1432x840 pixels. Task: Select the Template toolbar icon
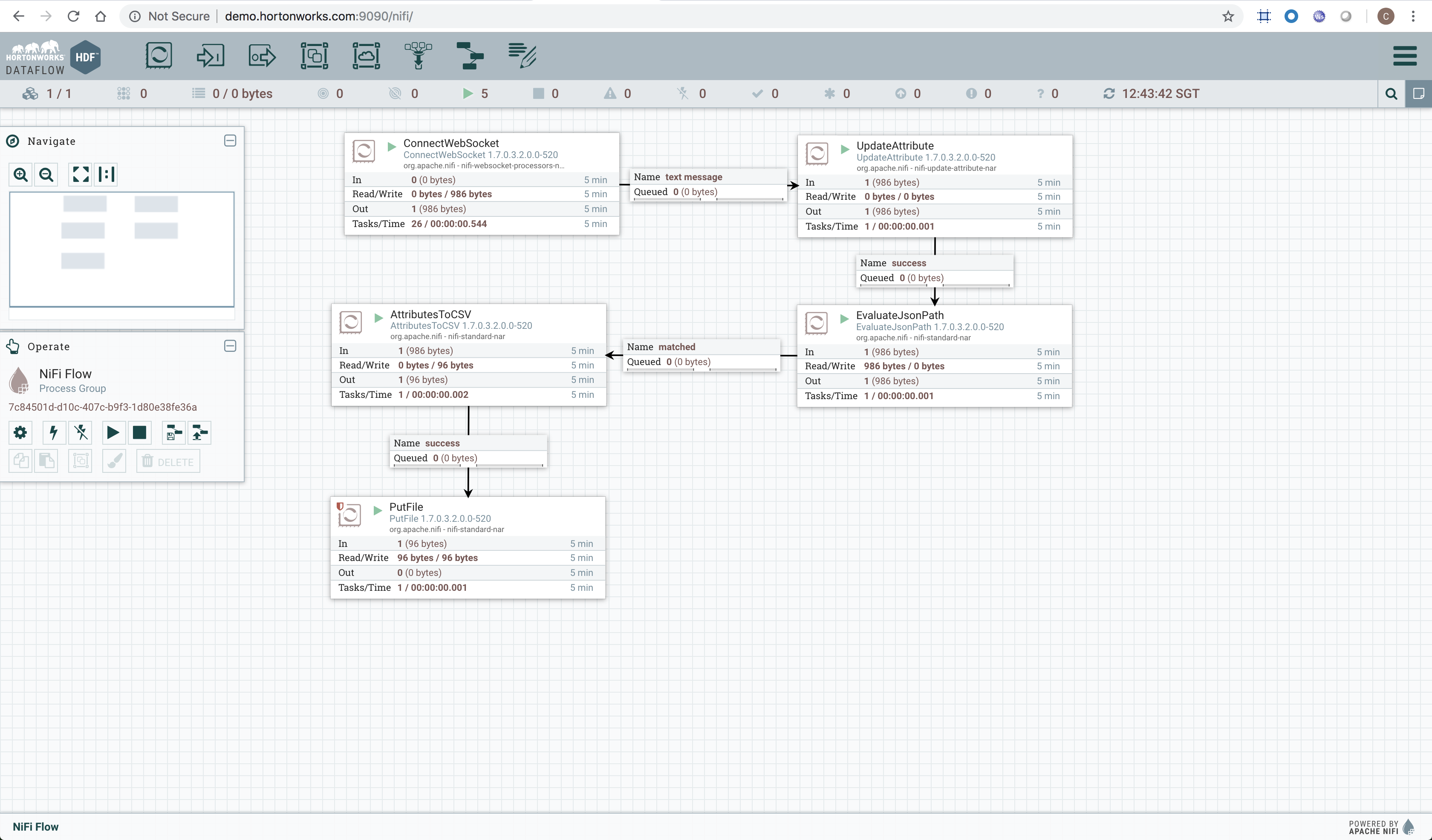click(x=470, y=56)
